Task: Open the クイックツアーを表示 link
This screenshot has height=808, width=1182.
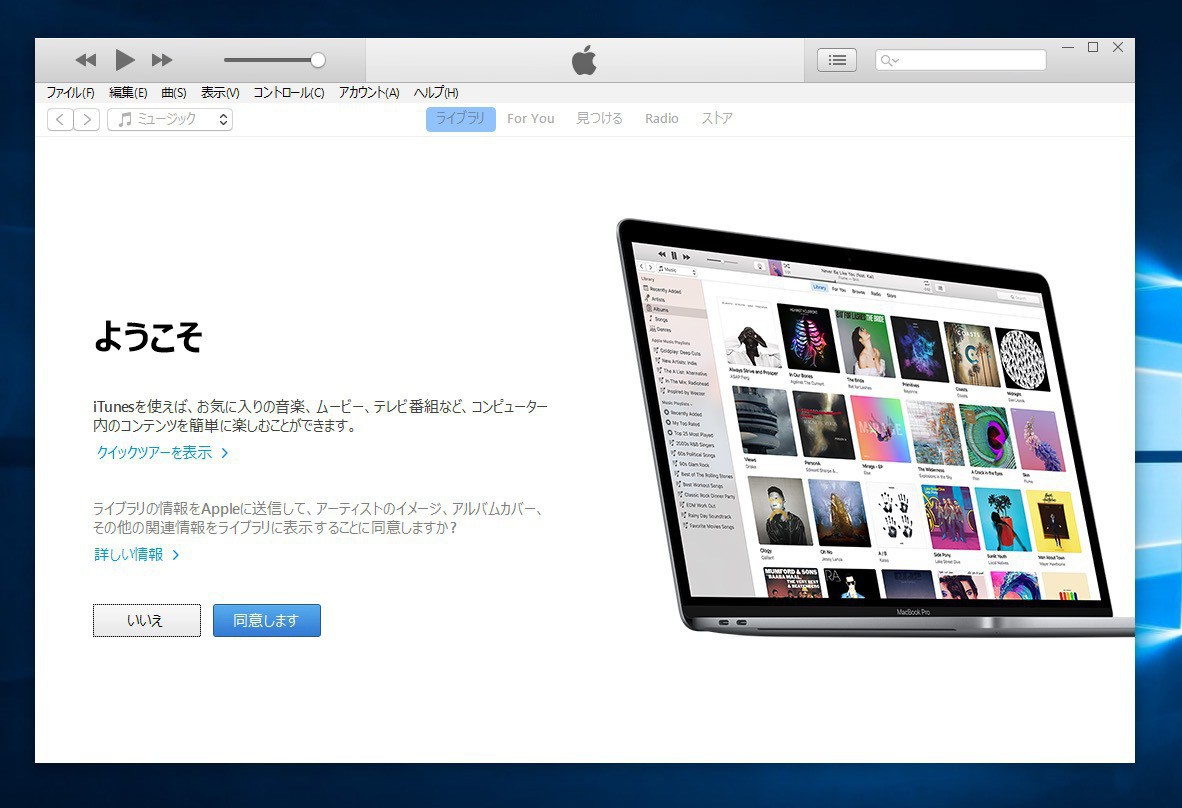Action: tap(162, 452)
